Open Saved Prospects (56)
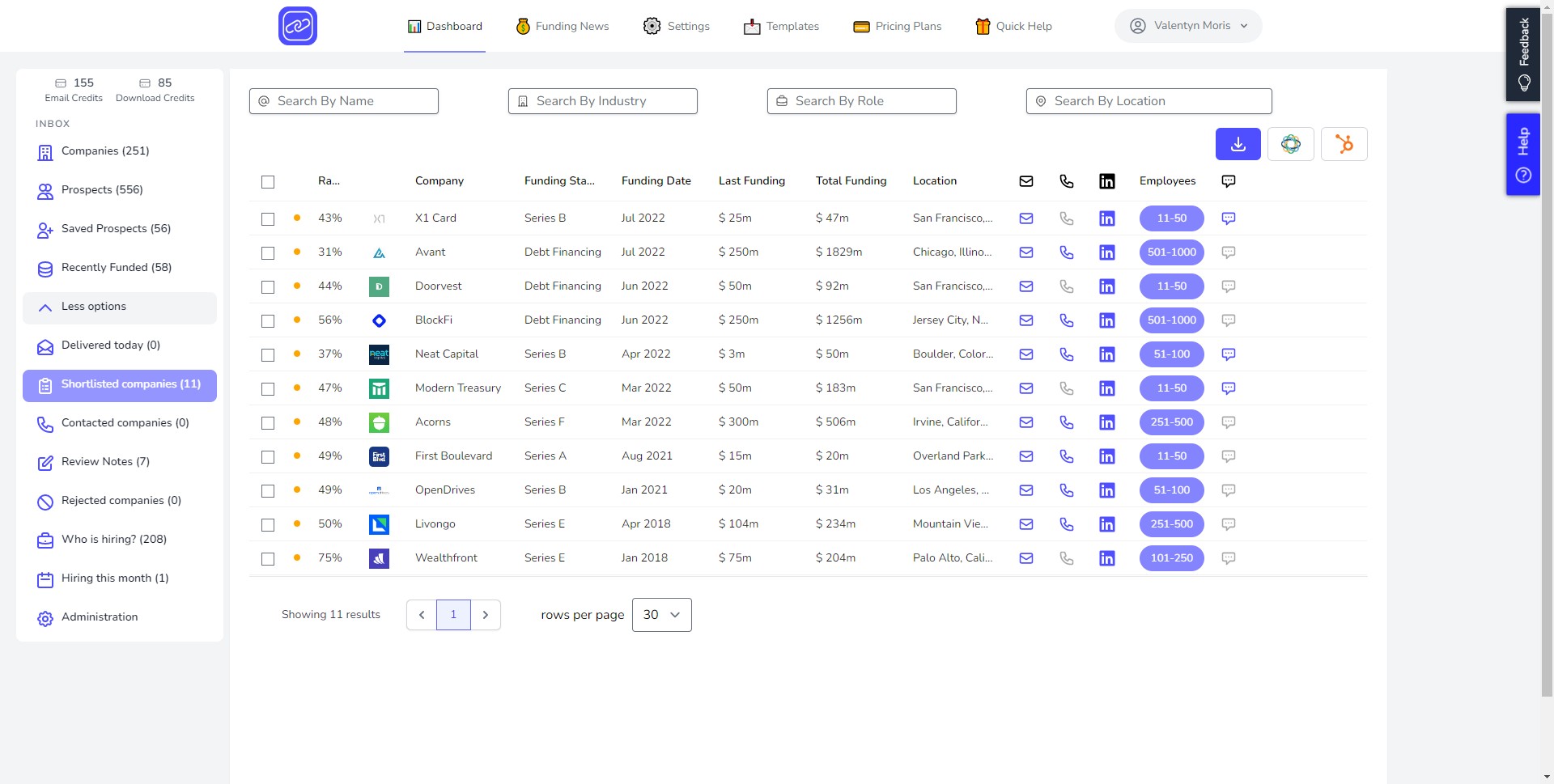 coord(120,229)
